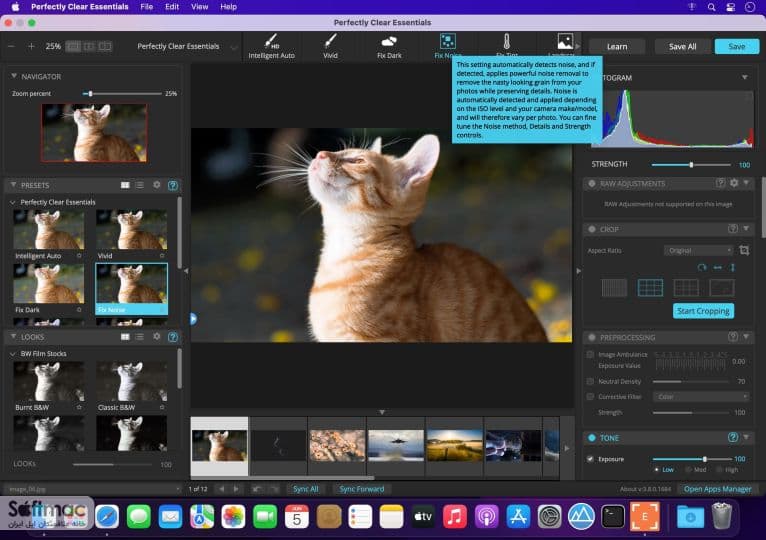The image size is (766, 540).
Task: Switch Looks panel to list view
Action: (140, 337)
